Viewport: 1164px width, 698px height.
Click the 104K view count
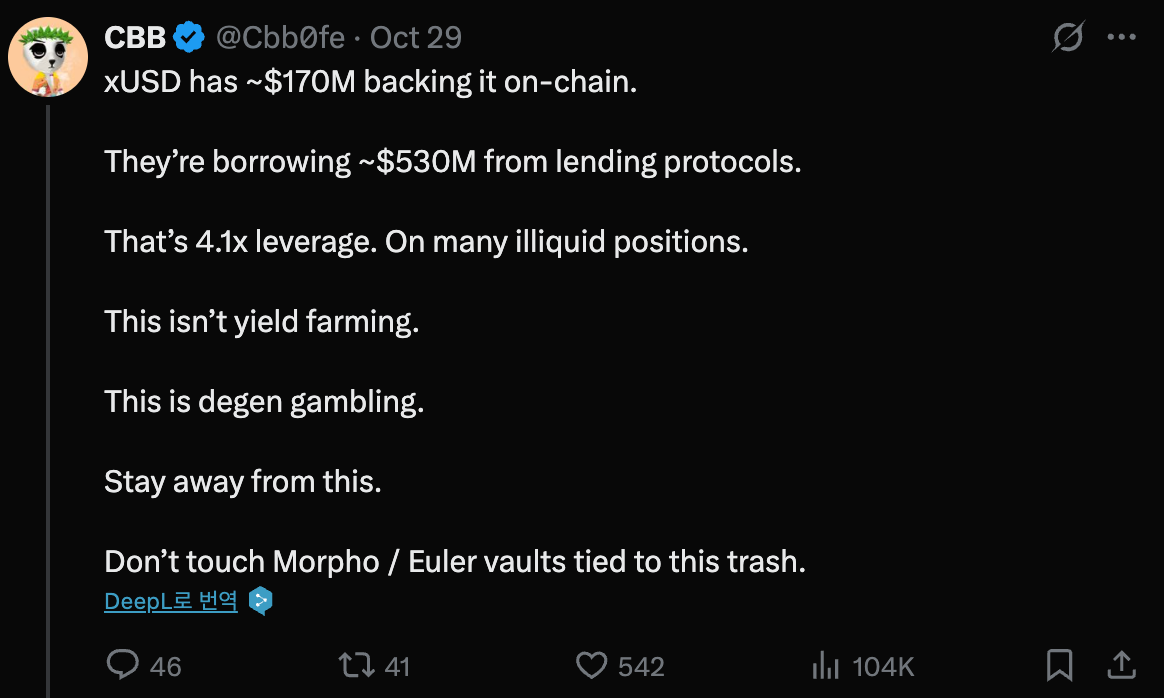883,666
